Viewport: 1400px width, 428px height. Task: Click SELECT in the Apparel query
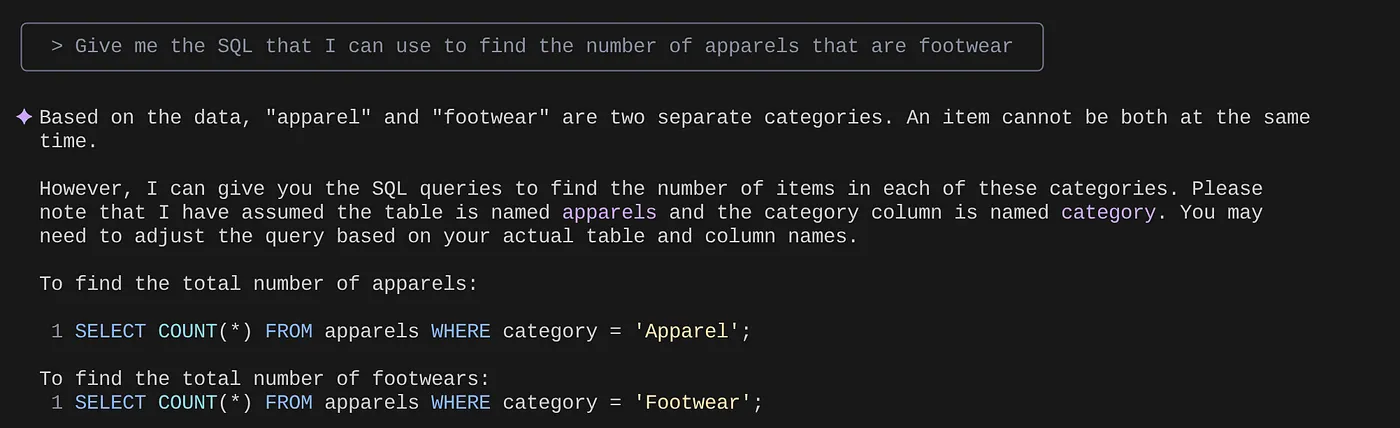click(x=110, y=331)
